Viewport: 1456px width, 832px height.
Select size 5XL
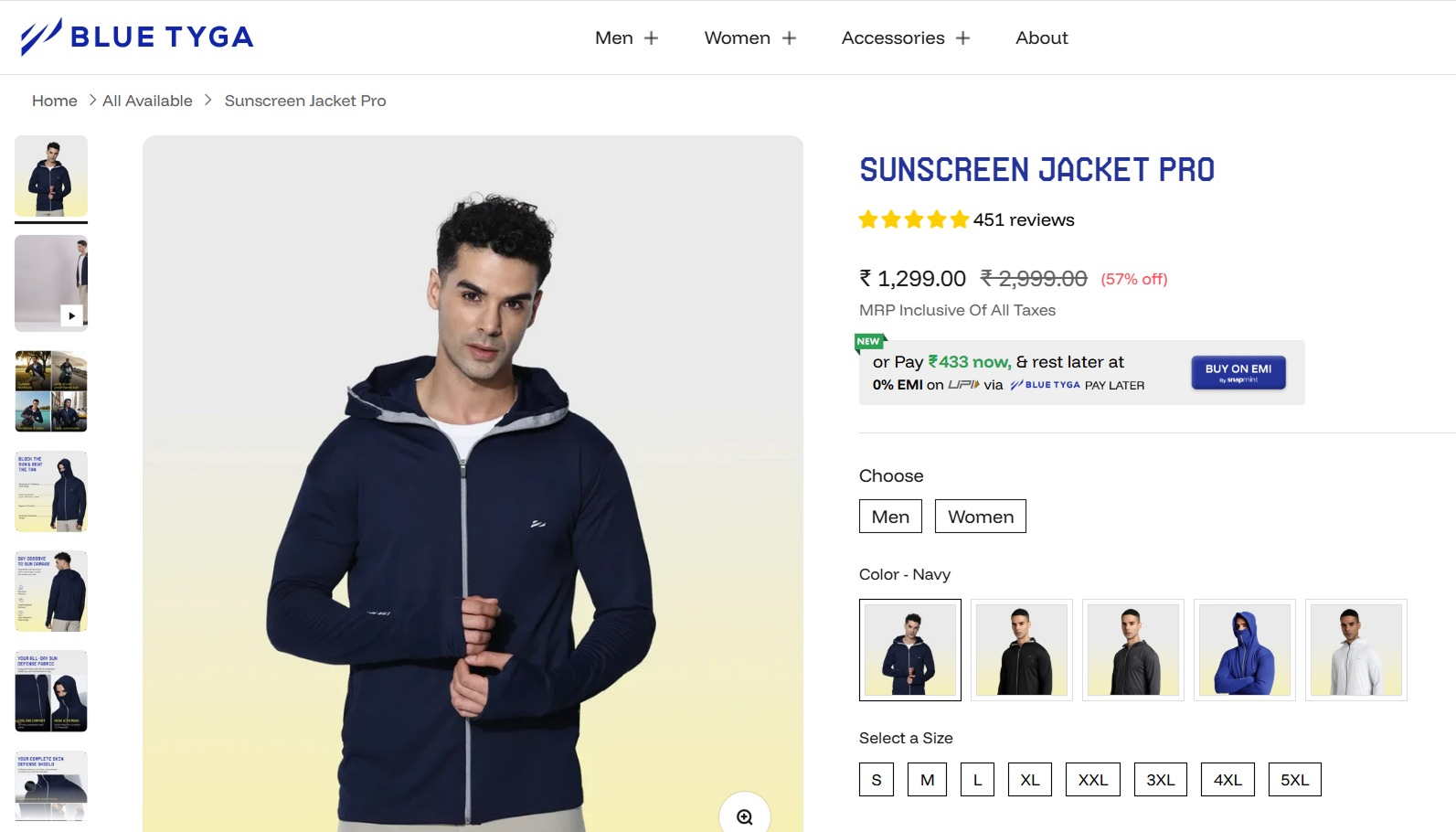[x=1294, y=780]
